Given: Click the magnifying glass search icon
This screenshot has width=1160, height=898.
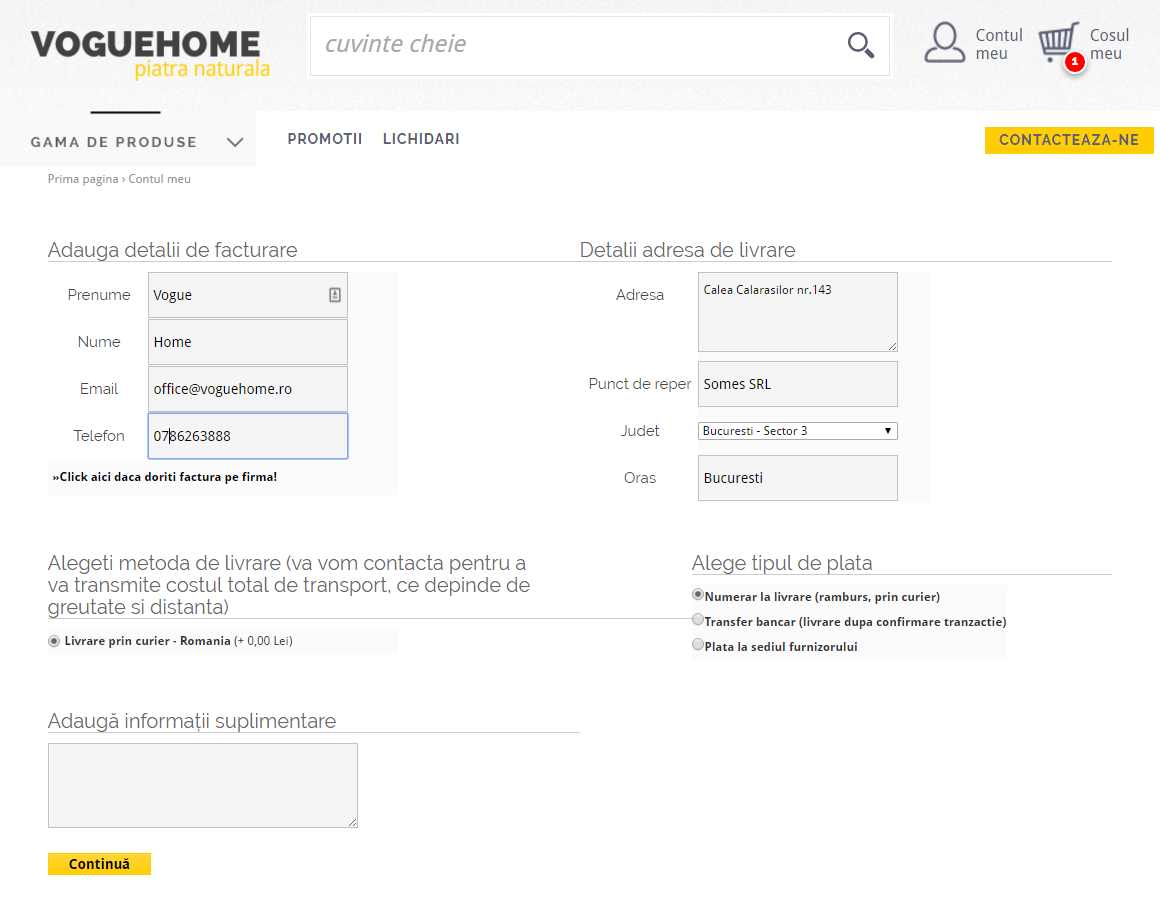Looking at the screenshot, I should [x=860, y=45].
